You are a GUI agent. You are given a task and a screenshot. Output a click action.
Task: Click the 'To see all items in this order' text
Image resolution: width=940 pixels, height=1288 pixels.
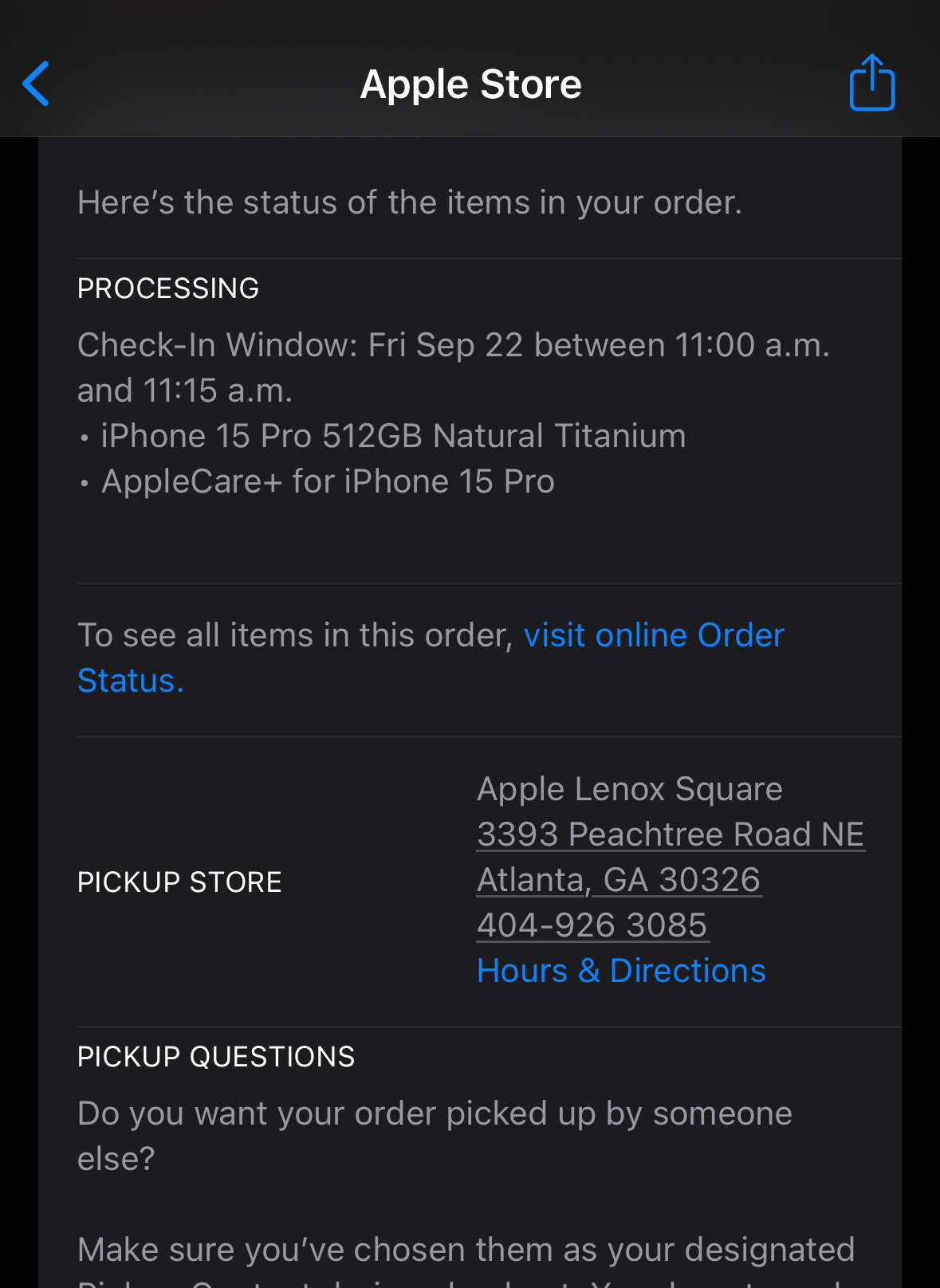295,636
